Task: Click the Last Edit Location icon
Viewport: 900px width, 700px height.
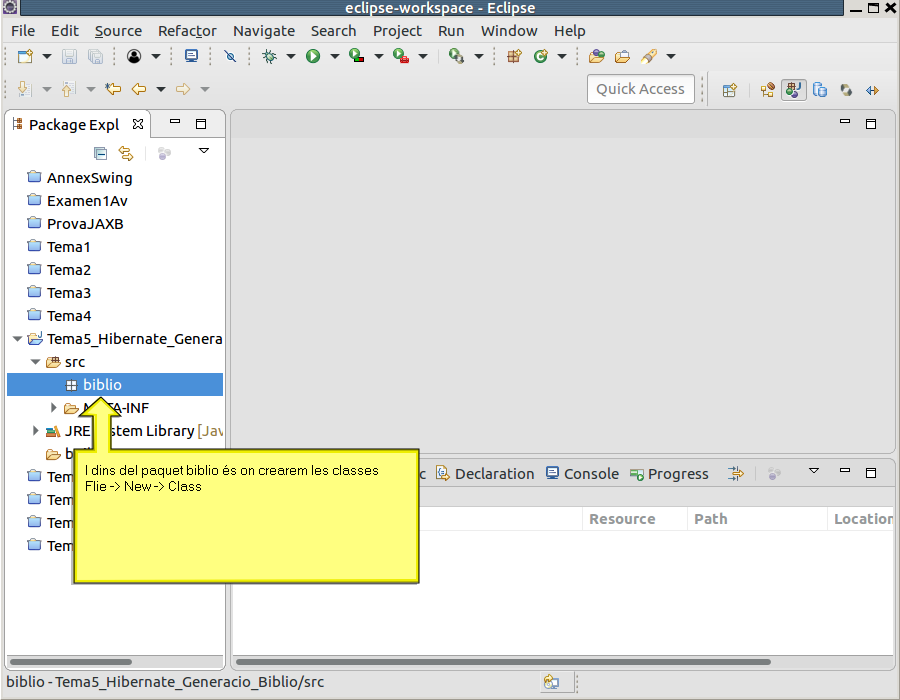Action: click(113, 89)
